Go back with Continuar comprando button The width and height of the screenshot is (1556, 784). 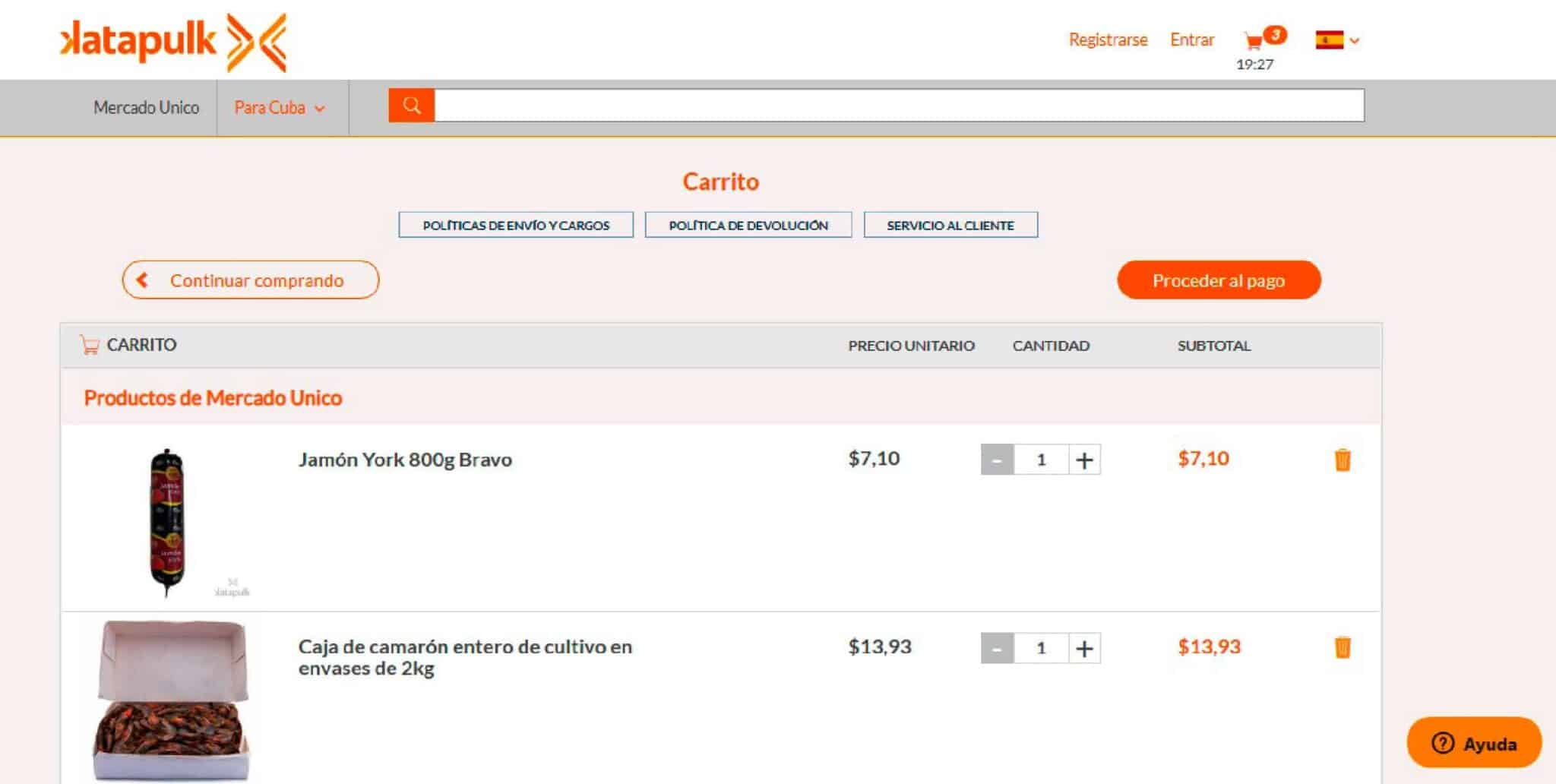(x=250, y=280)
